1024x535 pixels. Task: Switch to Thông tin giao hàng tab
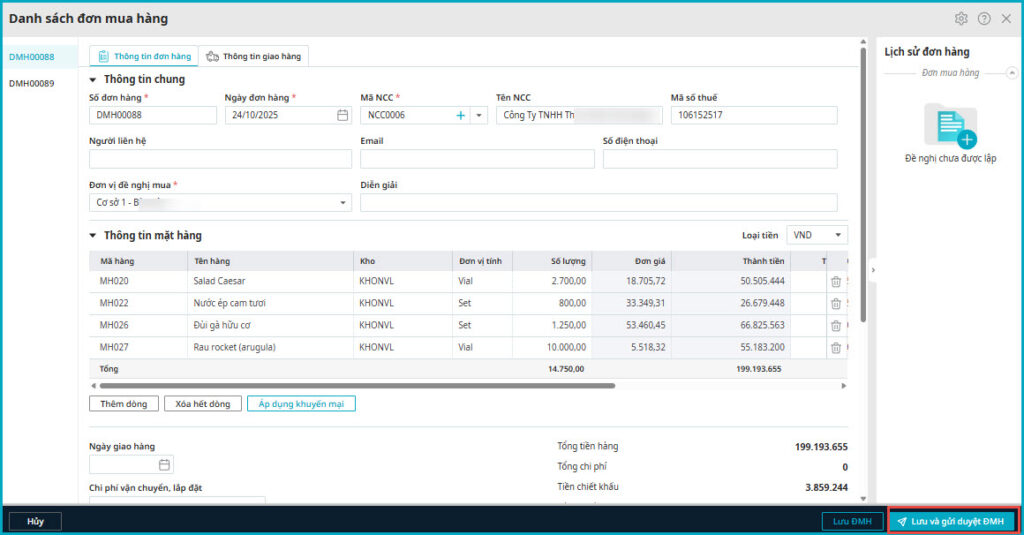[253, 56]
